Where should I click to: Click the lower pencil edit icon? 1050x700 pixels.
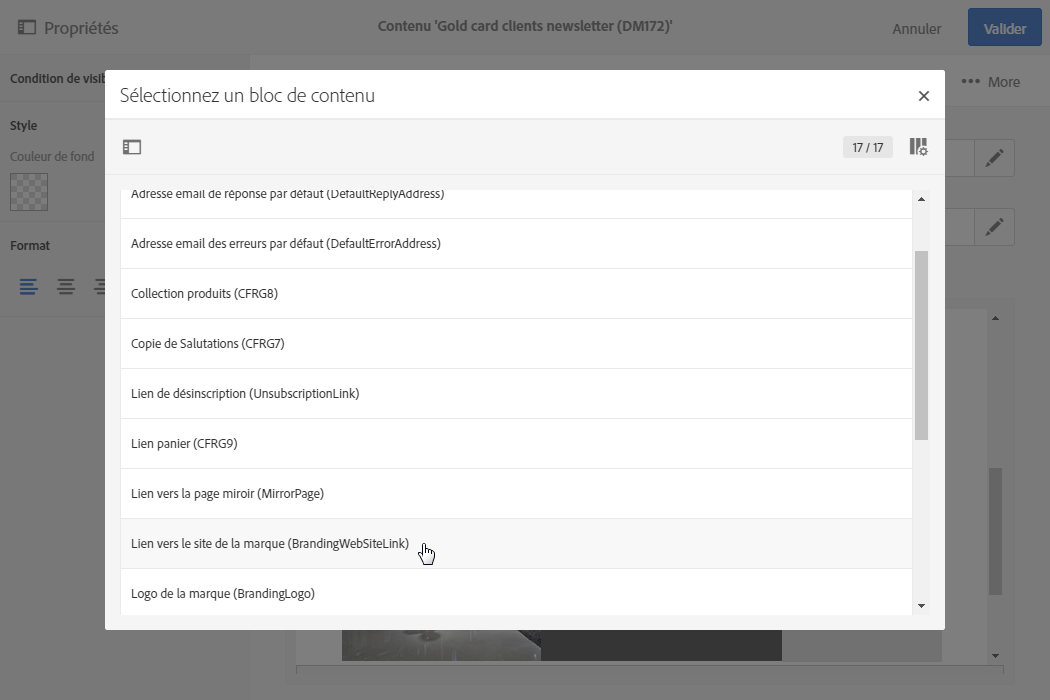click(x=994, y=227)
